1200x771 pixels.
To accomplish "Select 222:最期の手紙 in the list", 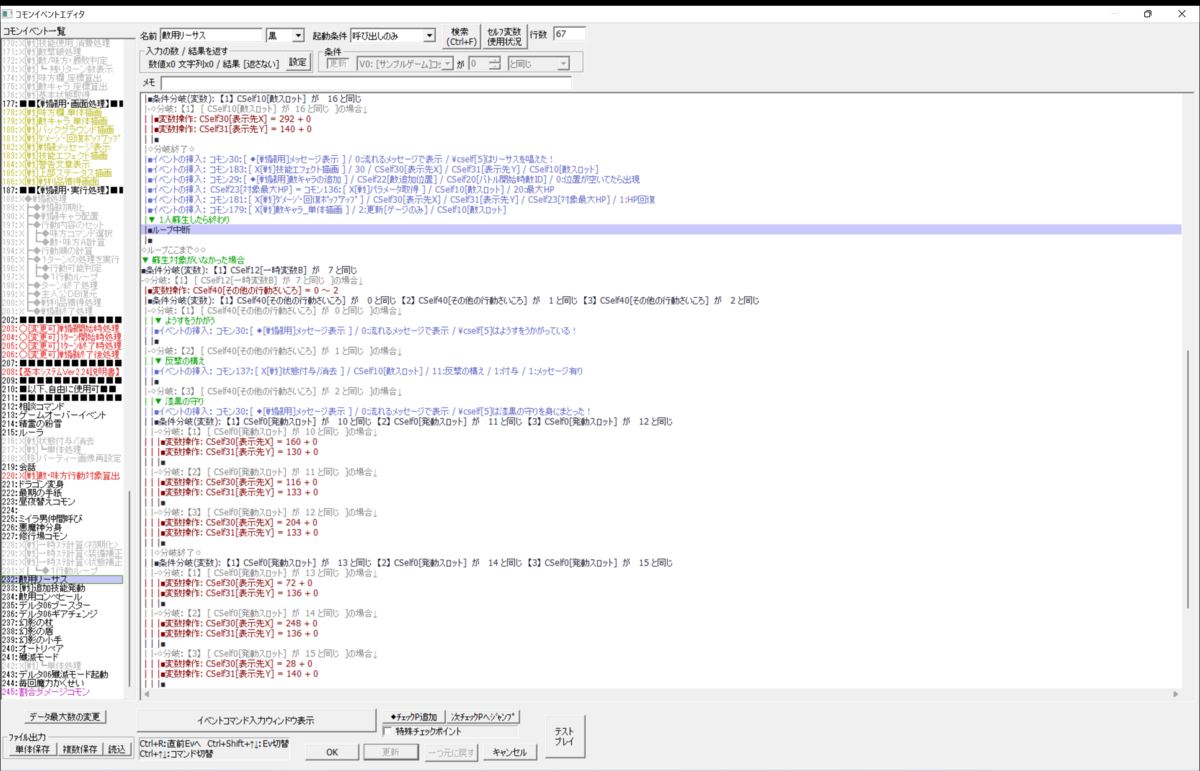I will click(33, 493).
